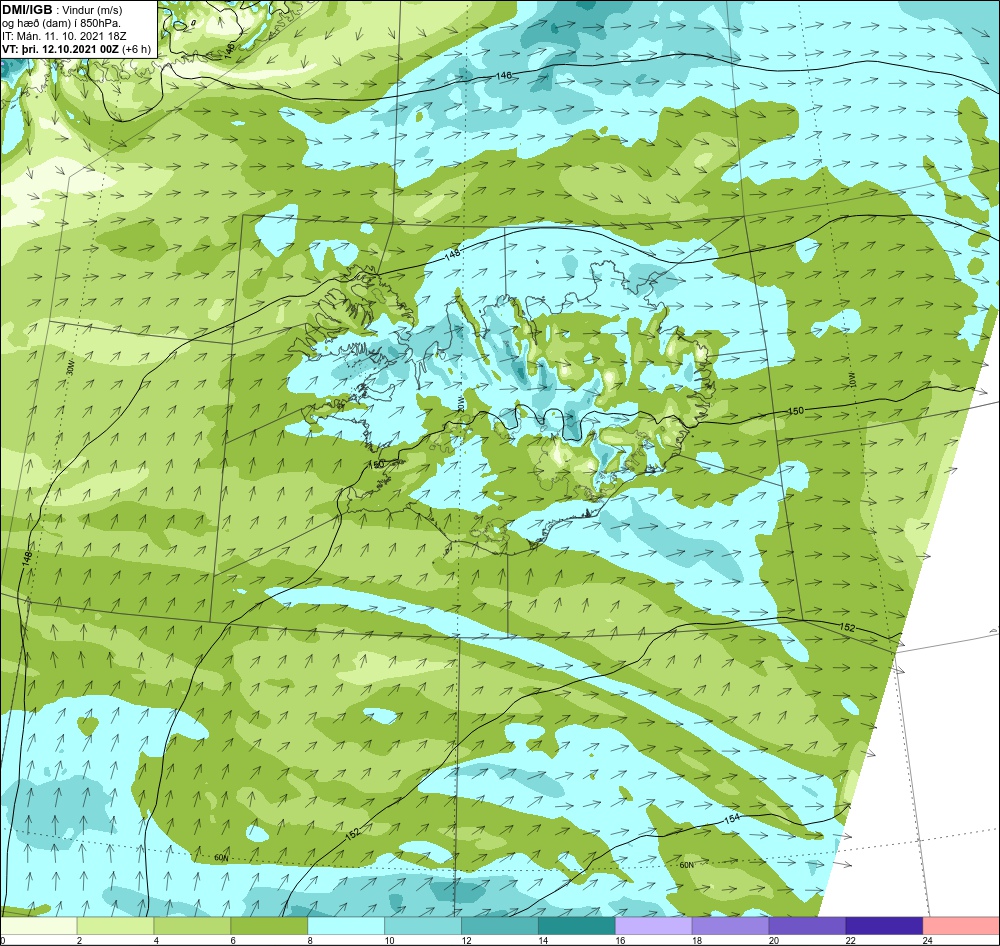Pick the palest 0–2 m/s legend swatch
This screenshot has width=1000, height=946.
click(38, 926)
